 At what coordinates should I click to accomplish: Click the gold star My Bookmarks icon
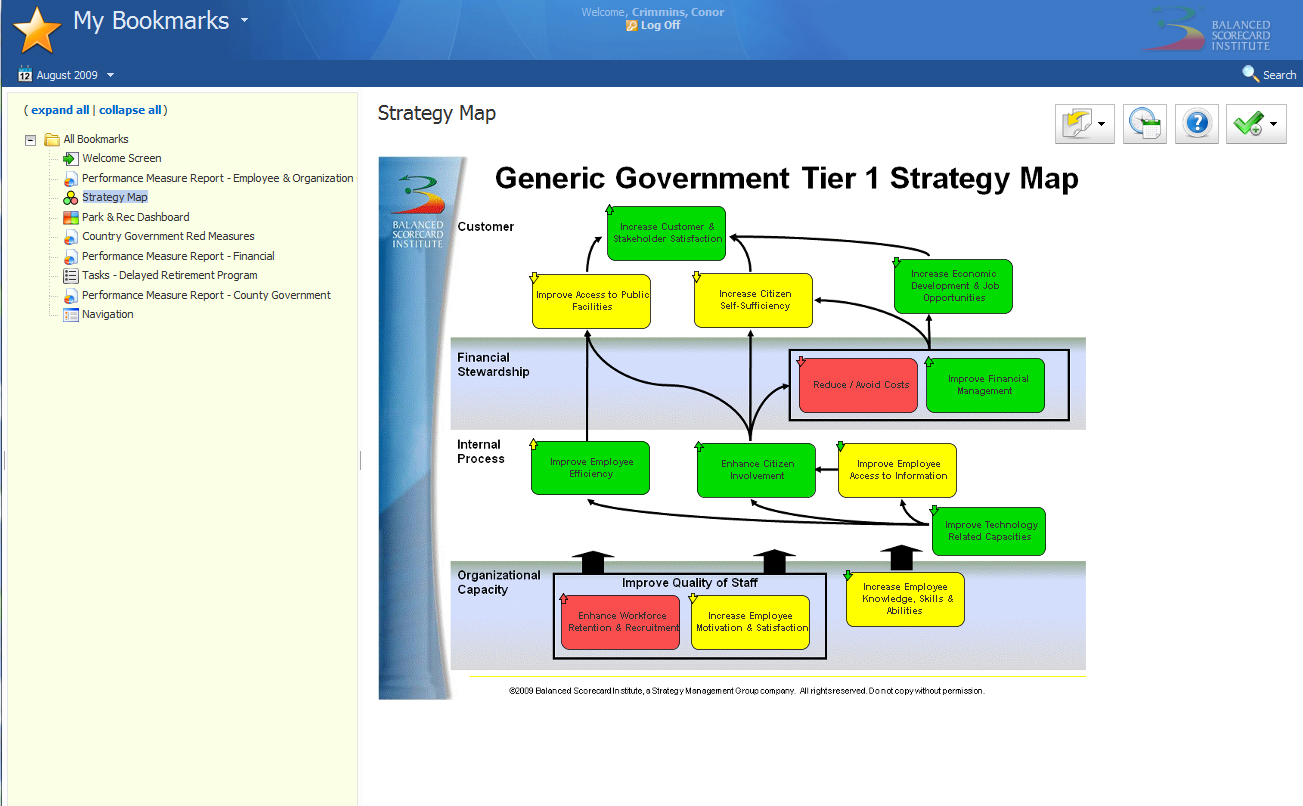click(37, 29)
